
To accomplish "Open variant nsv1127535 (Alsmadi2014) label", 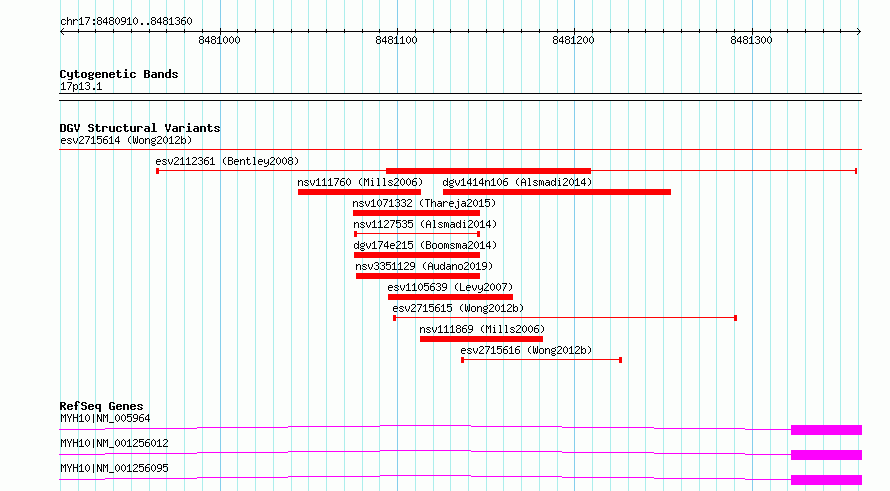I will 425,224.
